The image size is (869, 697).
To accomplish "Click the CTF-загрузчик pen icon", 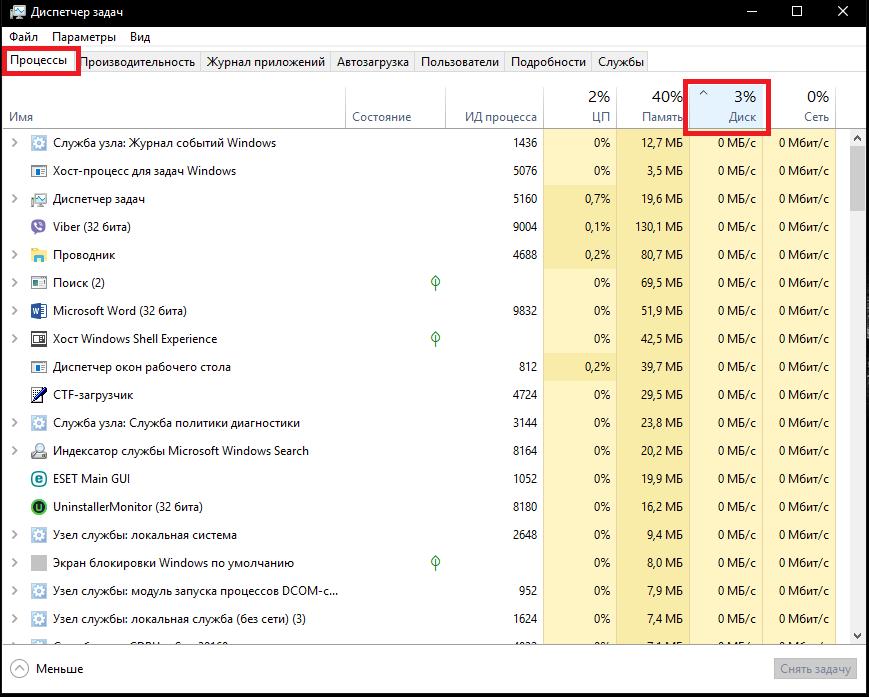I will point(38,395).
